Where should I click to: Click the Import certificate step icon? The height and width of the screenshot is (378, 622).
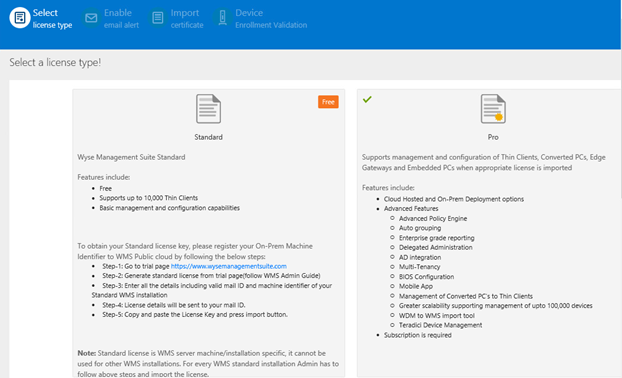coord(157,18)
